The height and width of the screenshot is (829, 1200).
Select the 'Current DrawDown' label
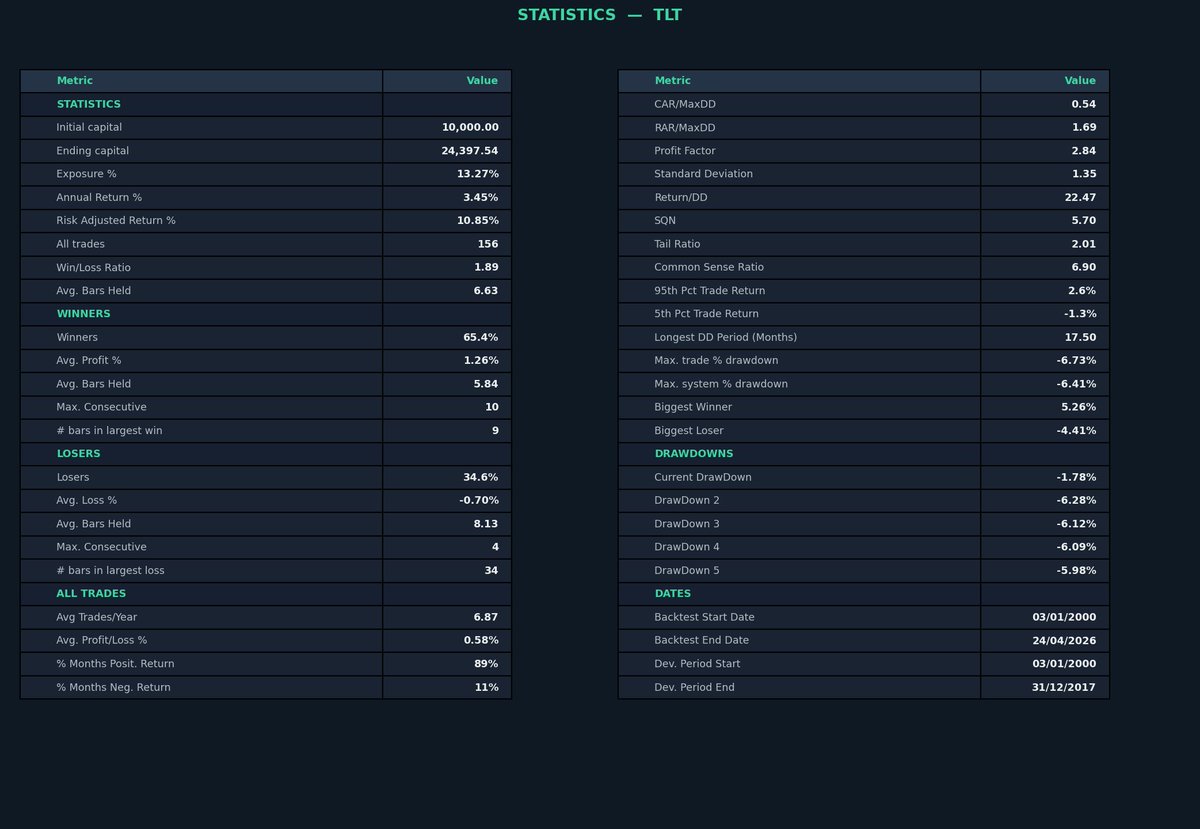tap(703, 478)
